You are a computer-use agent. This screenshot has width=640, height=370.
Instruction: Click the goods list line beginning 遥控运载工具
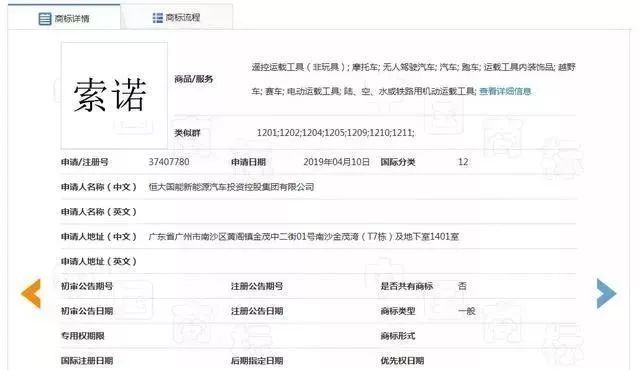(413, 67)
